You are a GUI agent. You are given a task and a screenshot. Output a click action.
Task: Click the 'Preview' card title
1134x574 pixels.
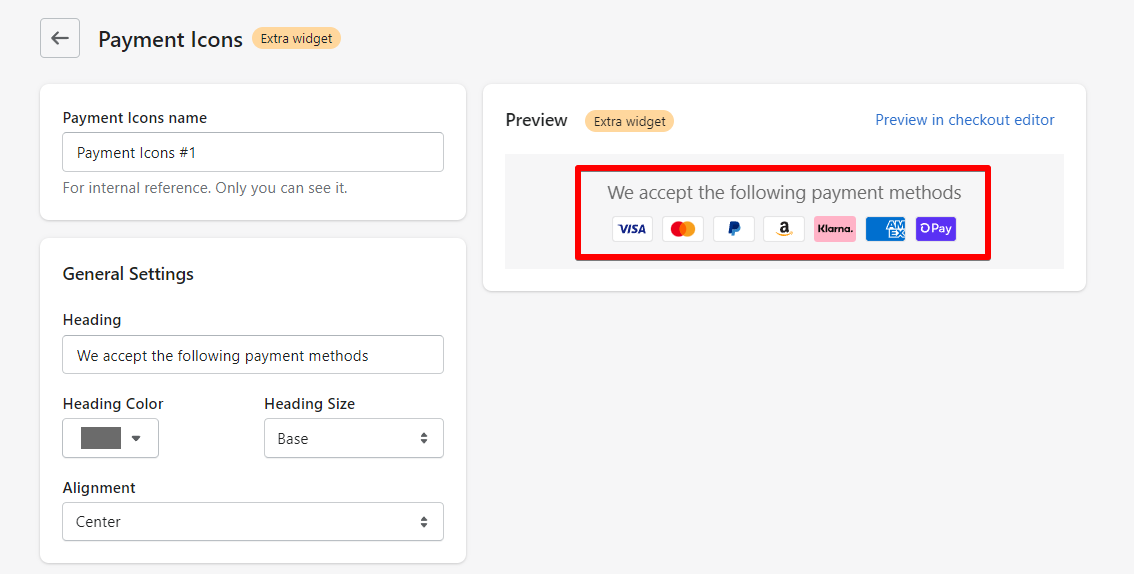[x=537, y=120]
